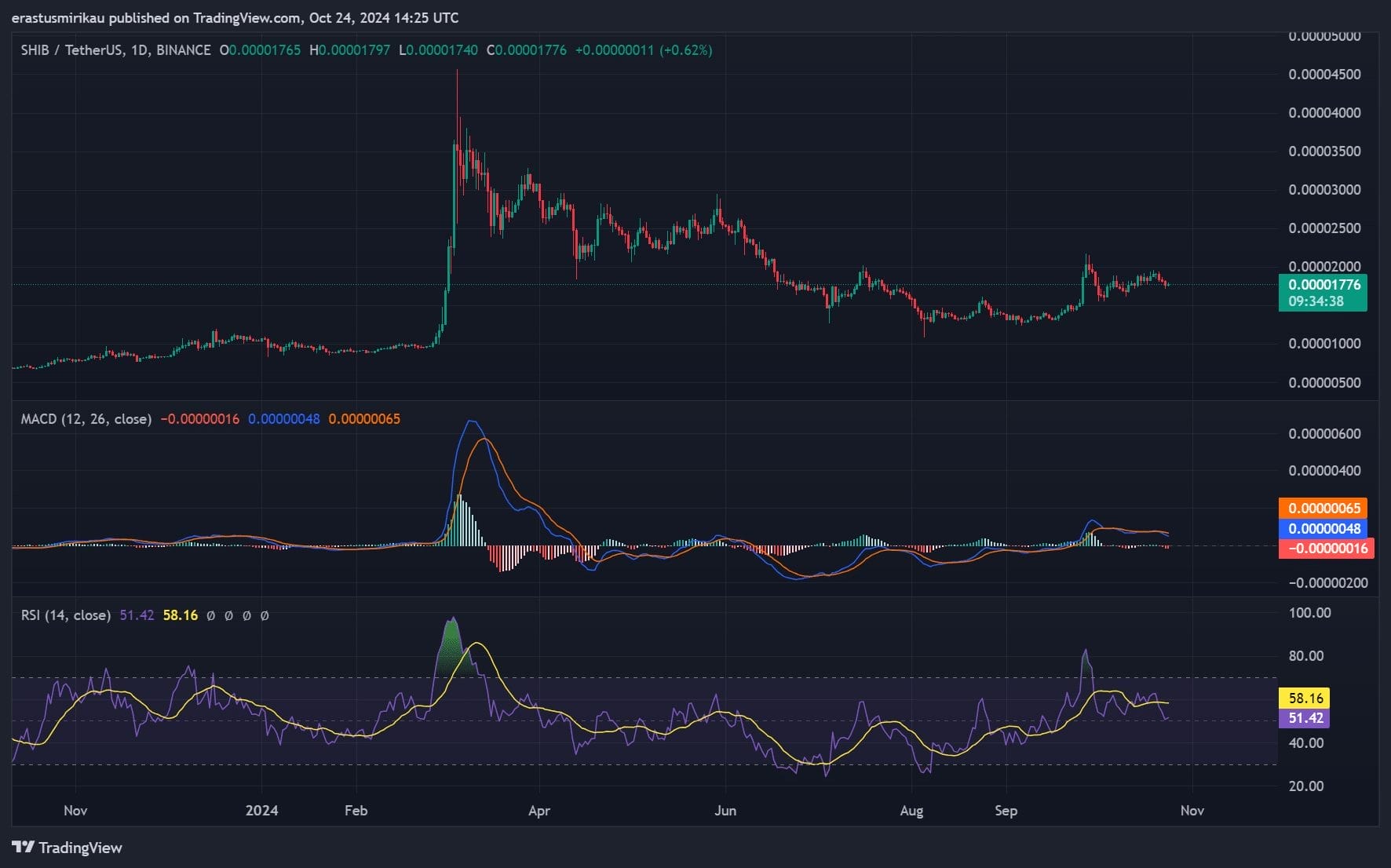Click the 2024 label on time axis
Viewport: 1391px width, 868px height.
[x=261, y=810]
